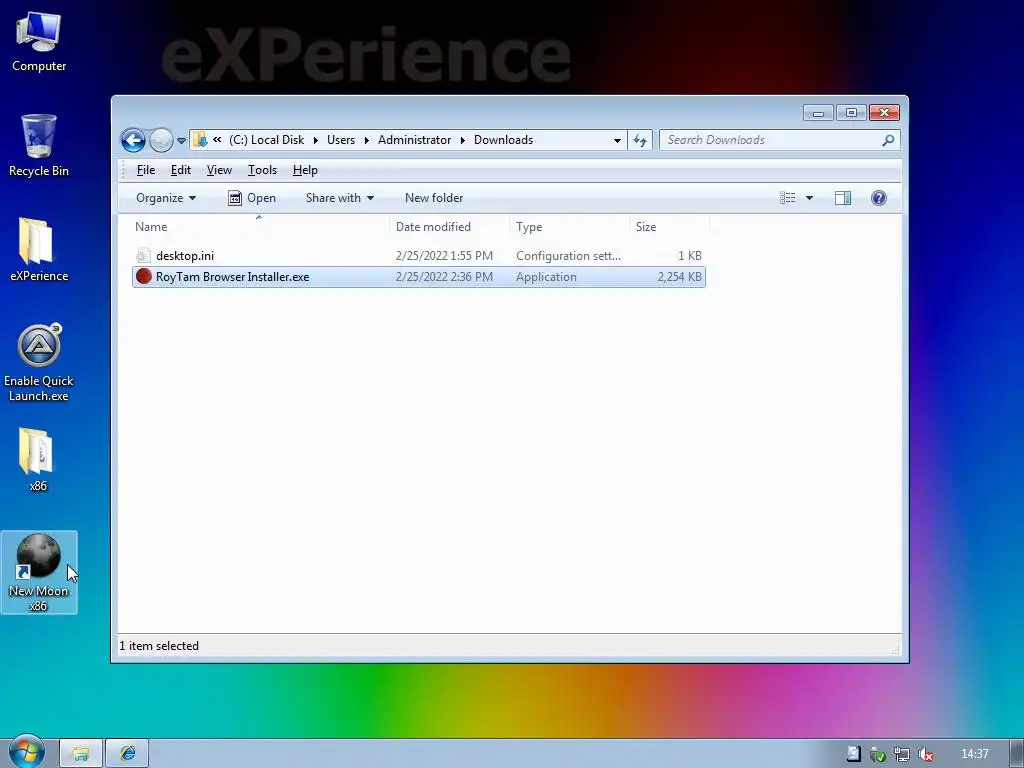Open the Tools menu
This screenshot has height=768, width=1024.
(263, 170)
